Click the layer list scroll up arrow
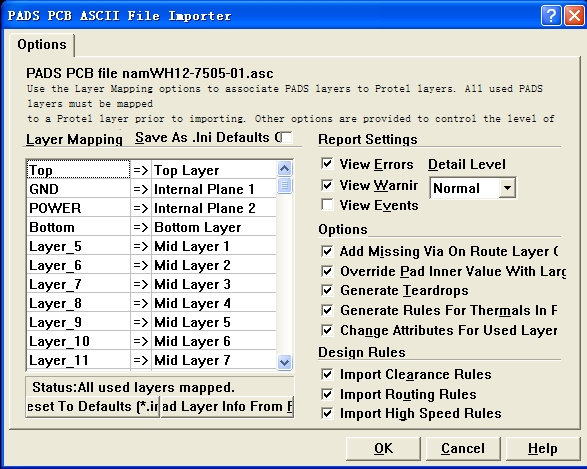587x469 pixels. tap(285, 169)
